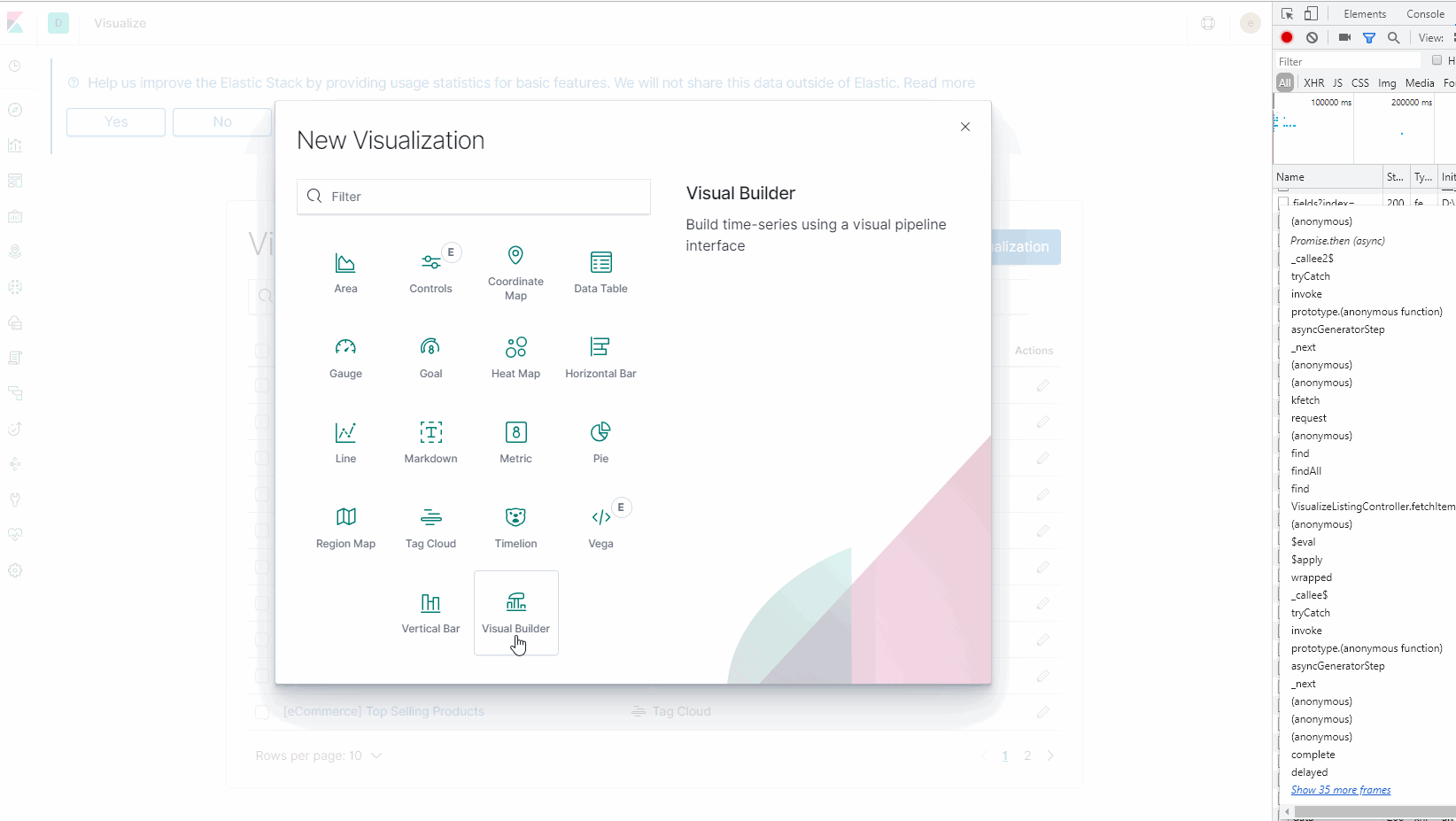
Task: Pick the Coordinate Map visualization
Action: [515, 273]
